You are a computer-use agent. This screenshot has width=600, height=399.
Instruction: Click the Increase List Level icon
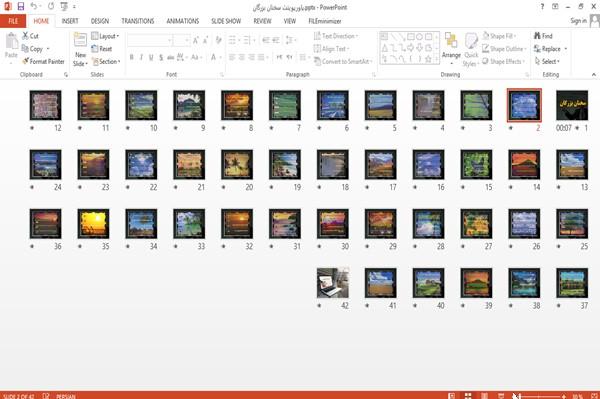click(x=276, y=40)
